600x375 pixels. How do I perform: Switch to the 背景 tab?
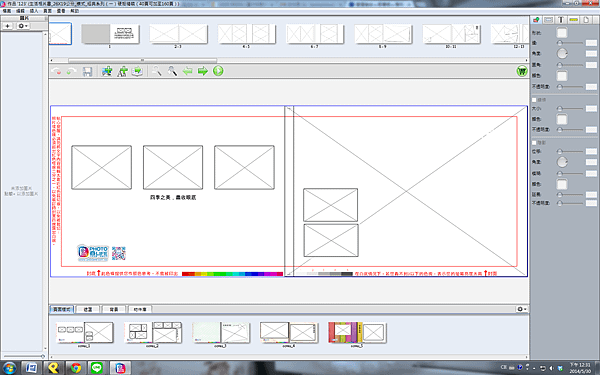[x=114, y=309]
